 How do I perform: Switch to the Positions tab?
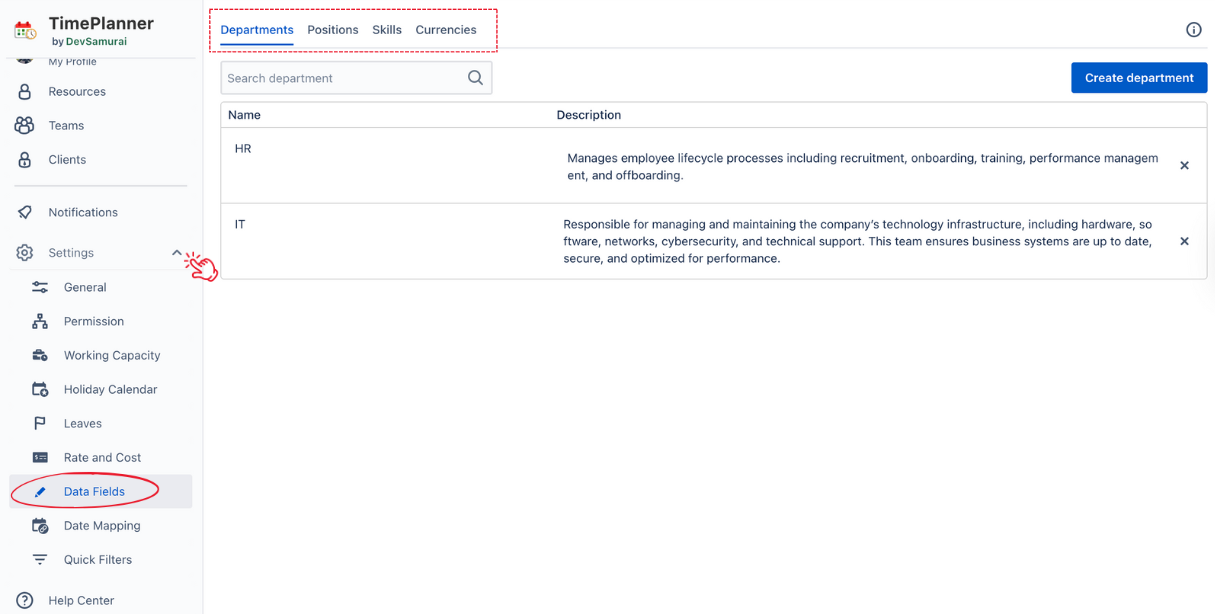click(332, 30)
